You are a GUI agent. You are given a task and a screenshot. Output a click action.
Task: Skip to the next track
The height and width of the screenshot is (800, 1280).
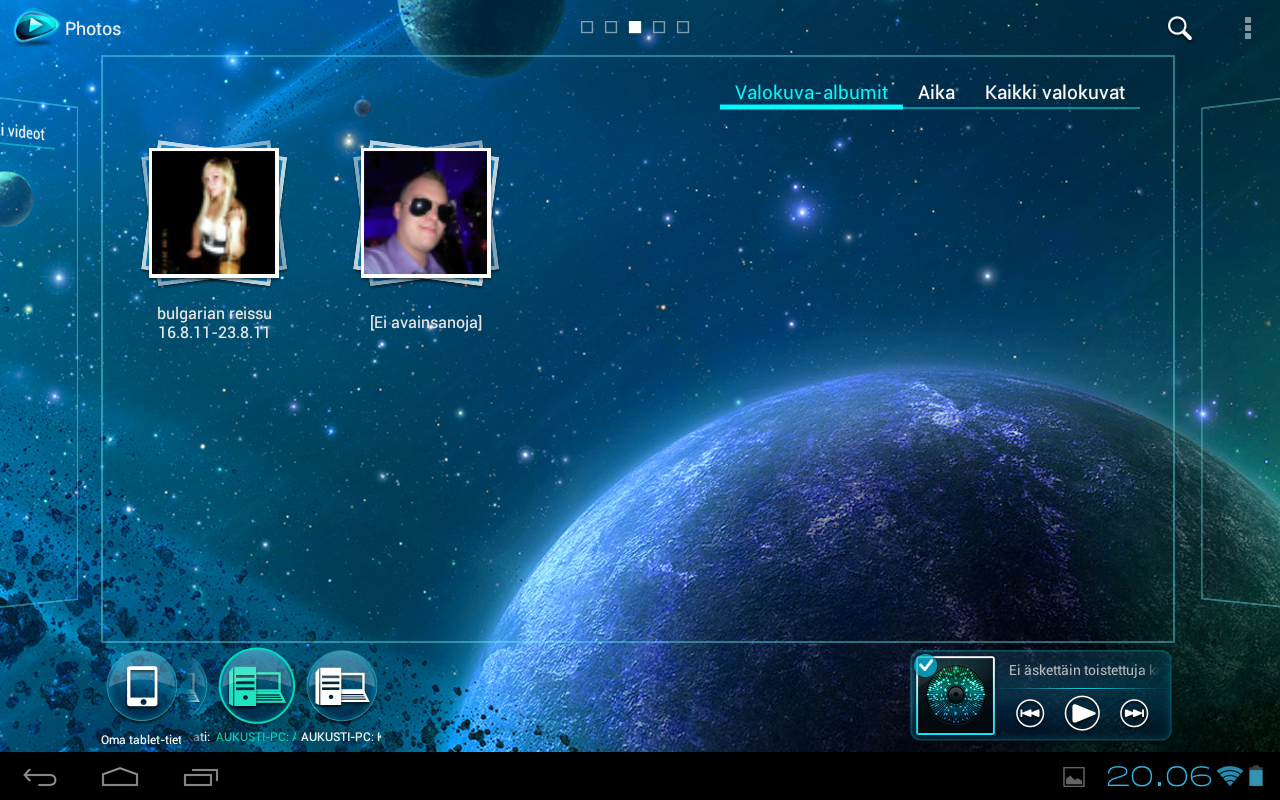click(1134, 713)
